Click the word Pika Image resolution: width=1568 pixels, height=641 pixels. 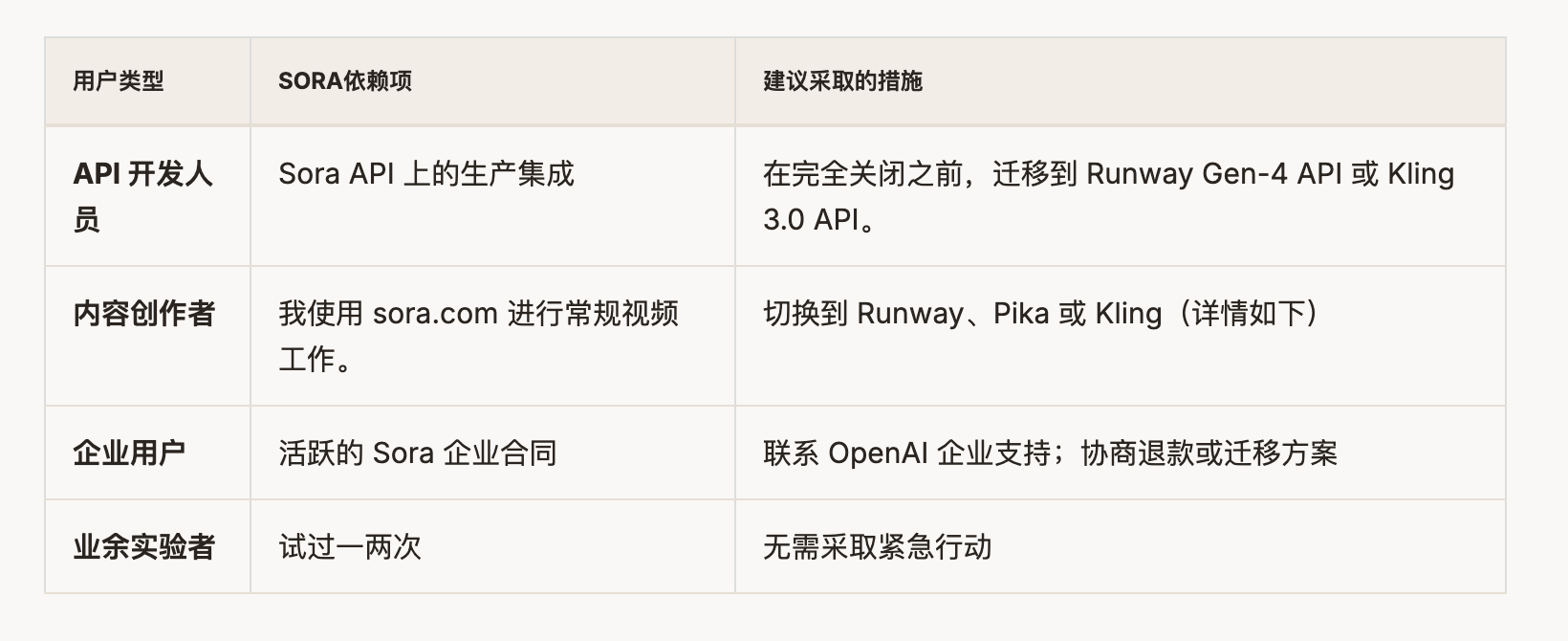[1021, 314]
